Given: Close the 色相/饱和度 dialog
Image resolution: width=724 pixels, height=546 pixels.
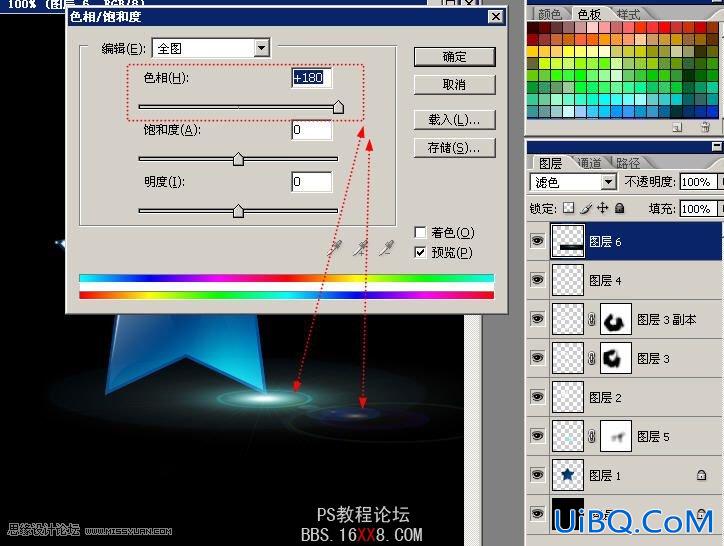Looking at the screenshot, I should click(495, 17).
